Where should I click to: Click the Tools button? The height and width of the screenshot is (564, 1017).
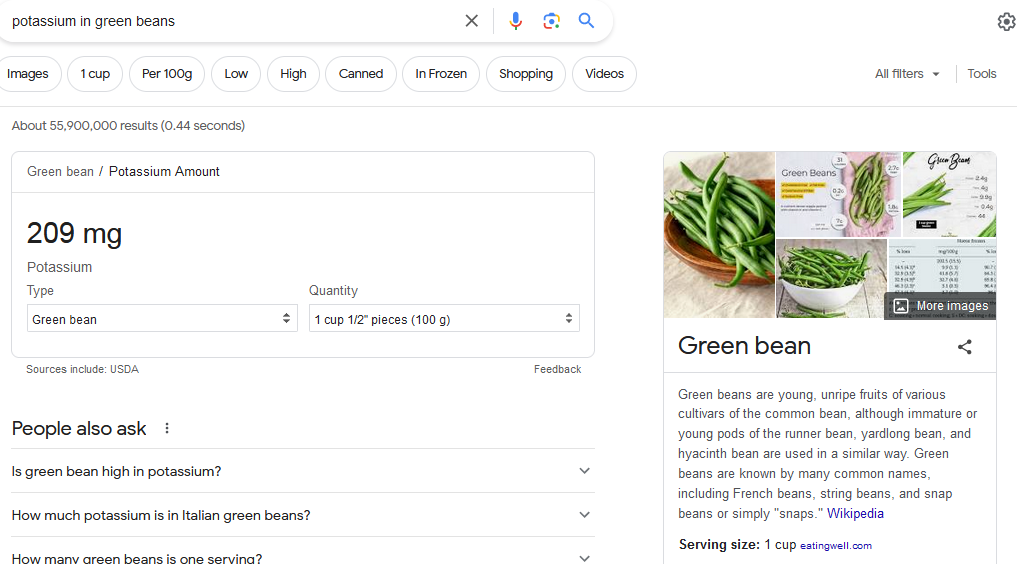(x=981, y=74)
